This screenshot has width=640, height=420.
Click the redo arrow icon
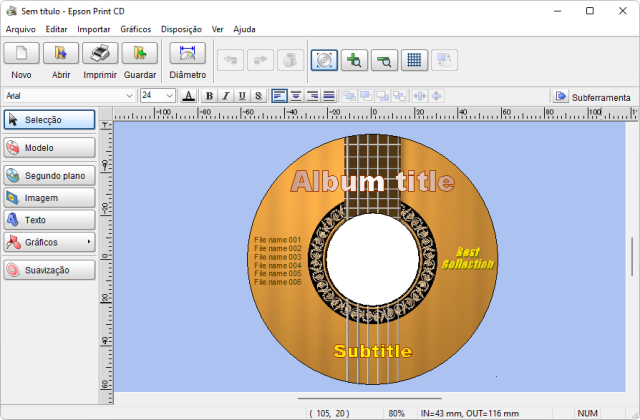[x=260, y=60]
